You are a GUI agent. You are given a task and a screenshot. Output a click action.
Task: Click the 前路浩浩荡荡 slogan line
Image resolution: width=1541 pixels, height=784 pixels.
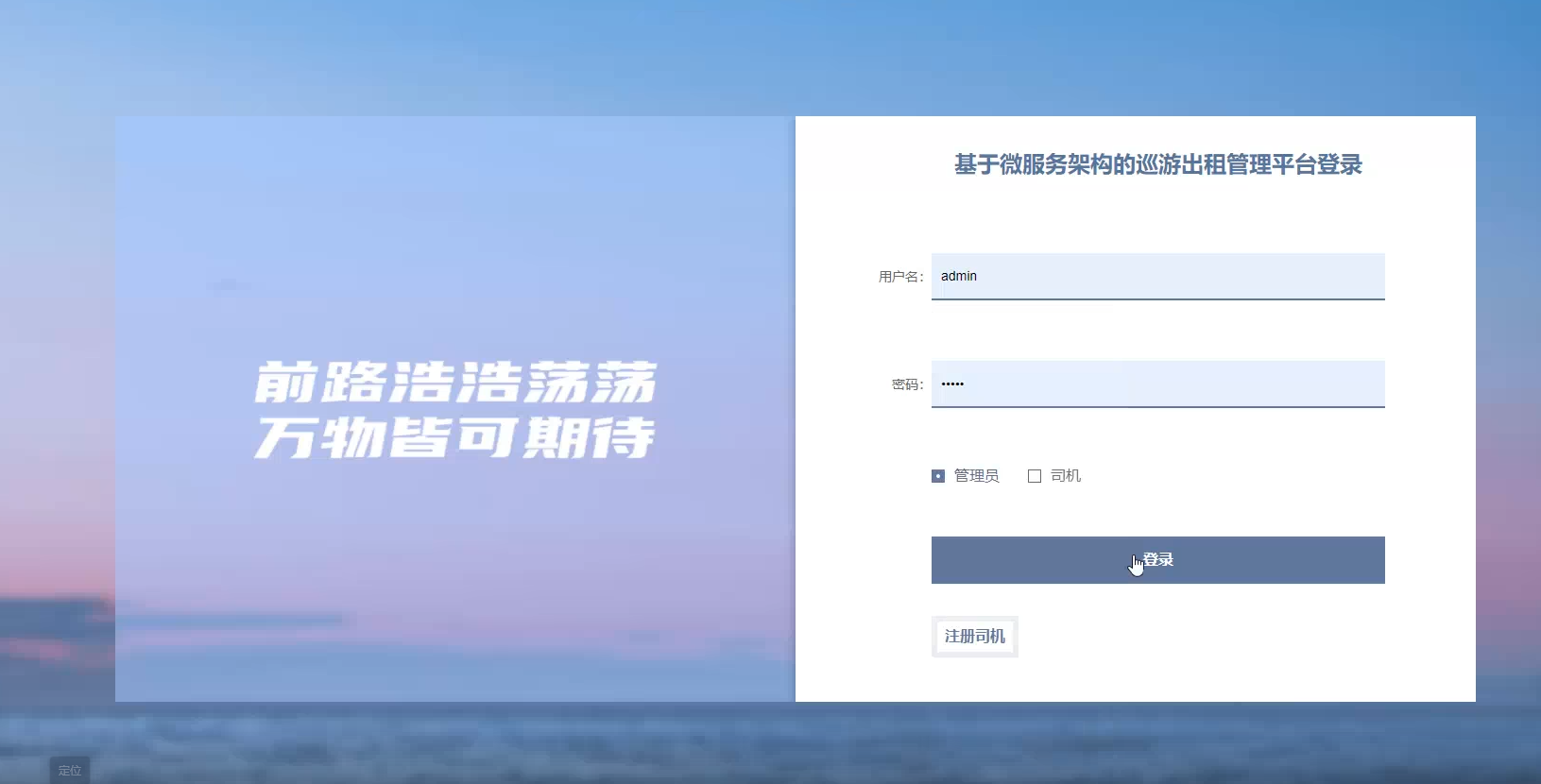pyautogui.click(x=455, y=383)
